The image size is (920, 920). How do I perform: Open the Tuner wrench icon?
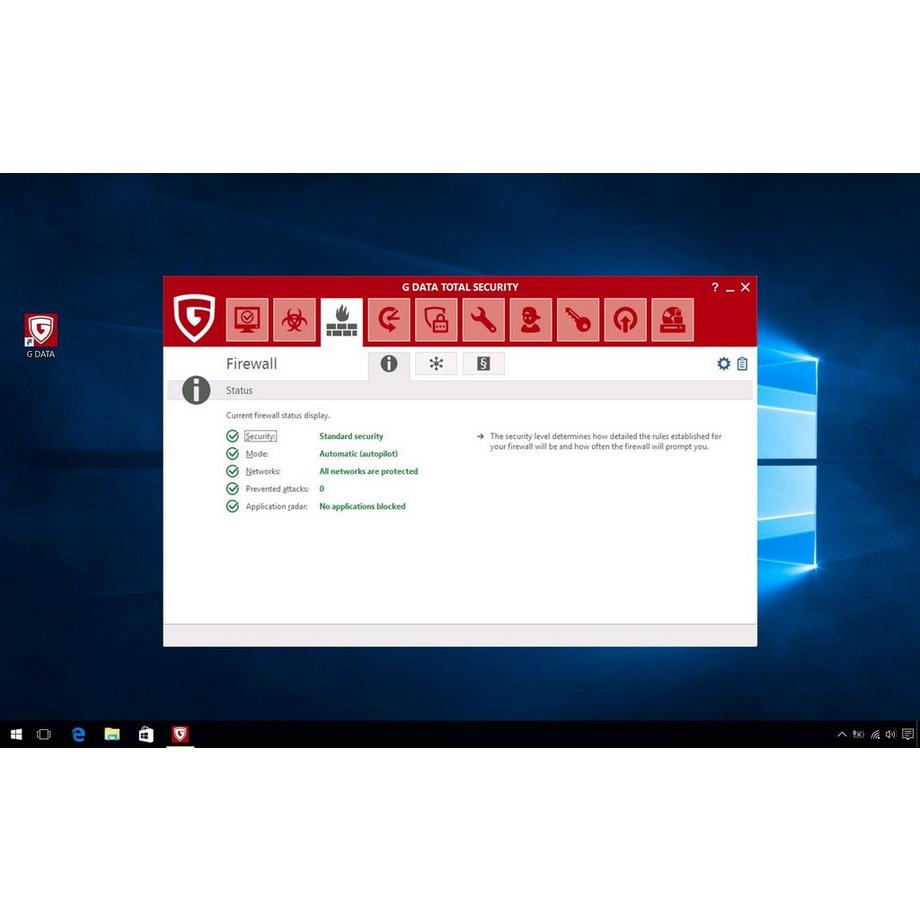click(484, 319)
